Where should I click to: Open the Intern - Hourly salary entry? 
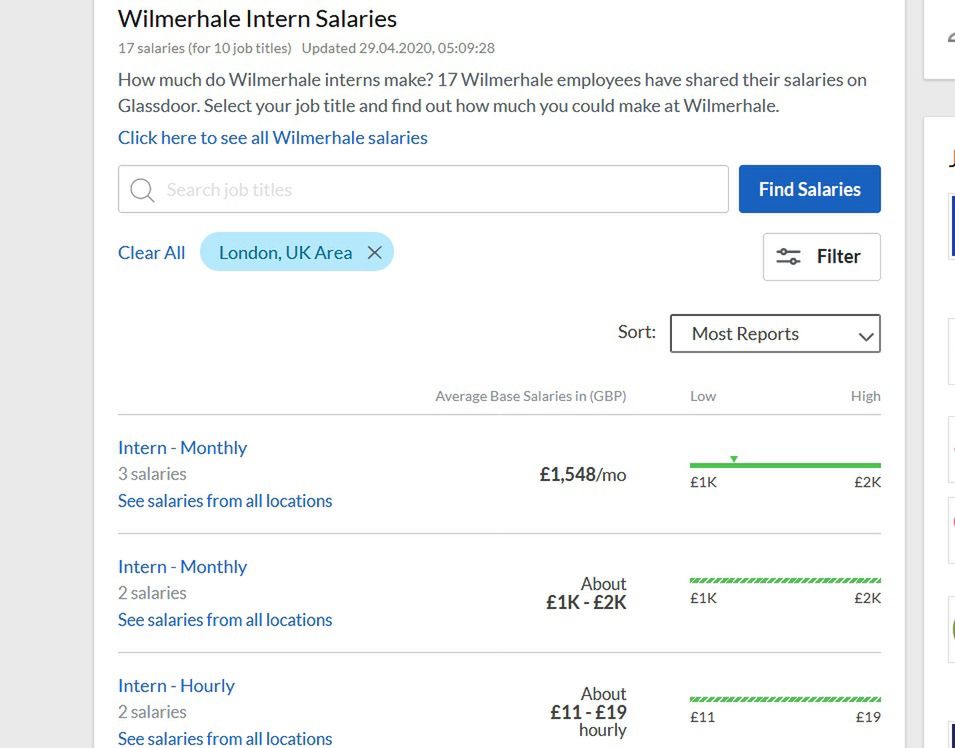176,686
